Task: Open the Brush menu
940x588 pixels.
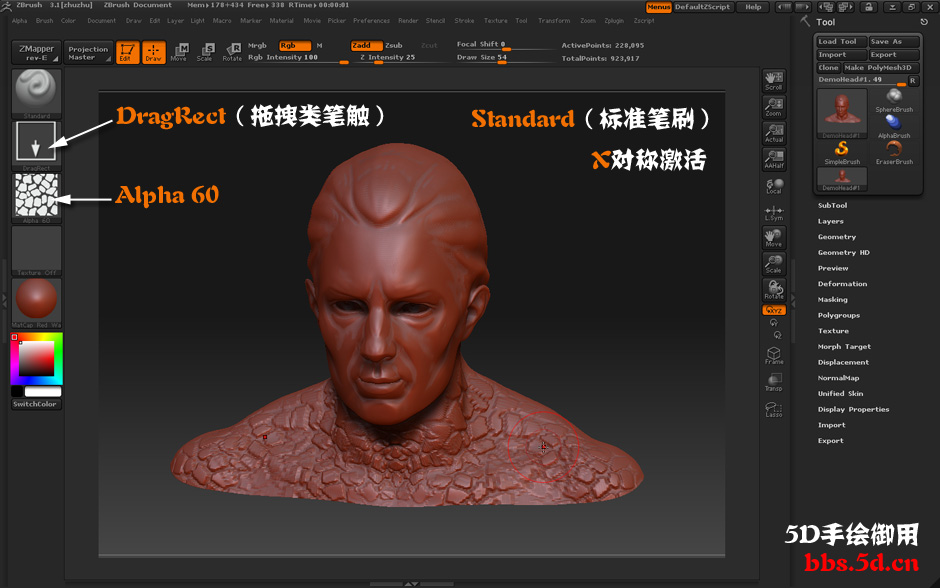Action: (44, 20)
